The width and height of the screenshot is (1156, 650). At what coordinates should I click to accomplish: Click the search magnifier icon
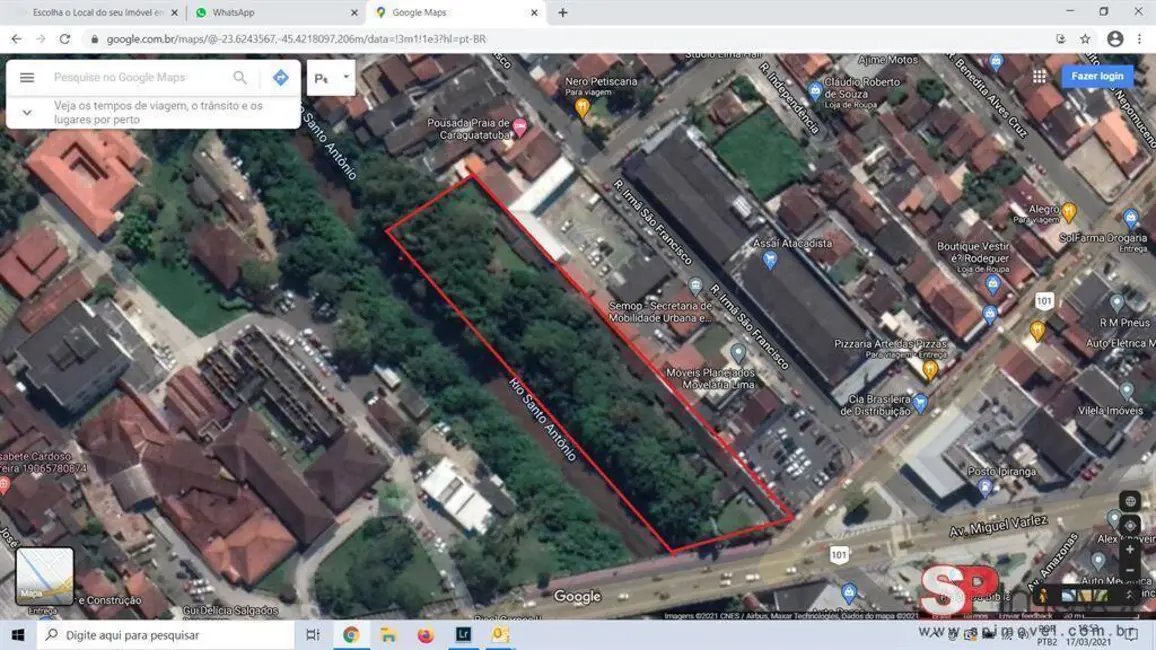click(x=240, y=77)
